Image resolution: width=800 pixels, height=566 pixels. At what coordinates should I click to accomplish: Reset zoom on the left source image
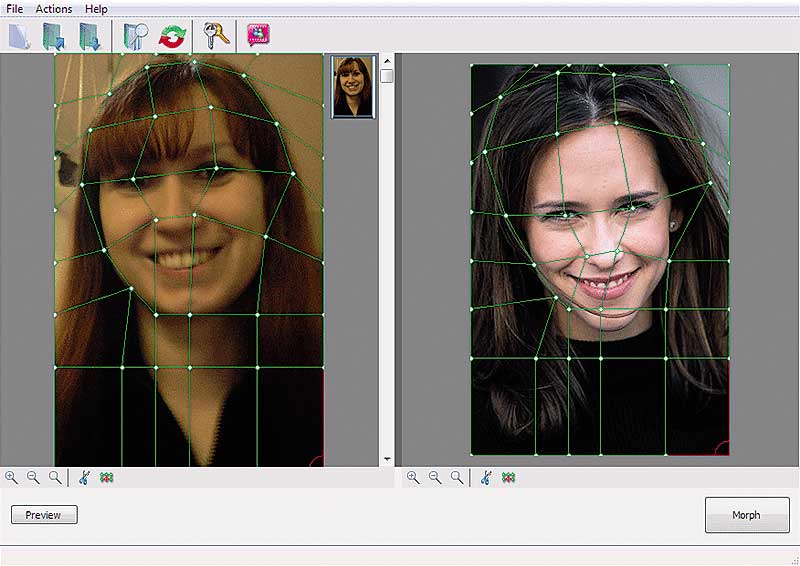click(55, 478)
